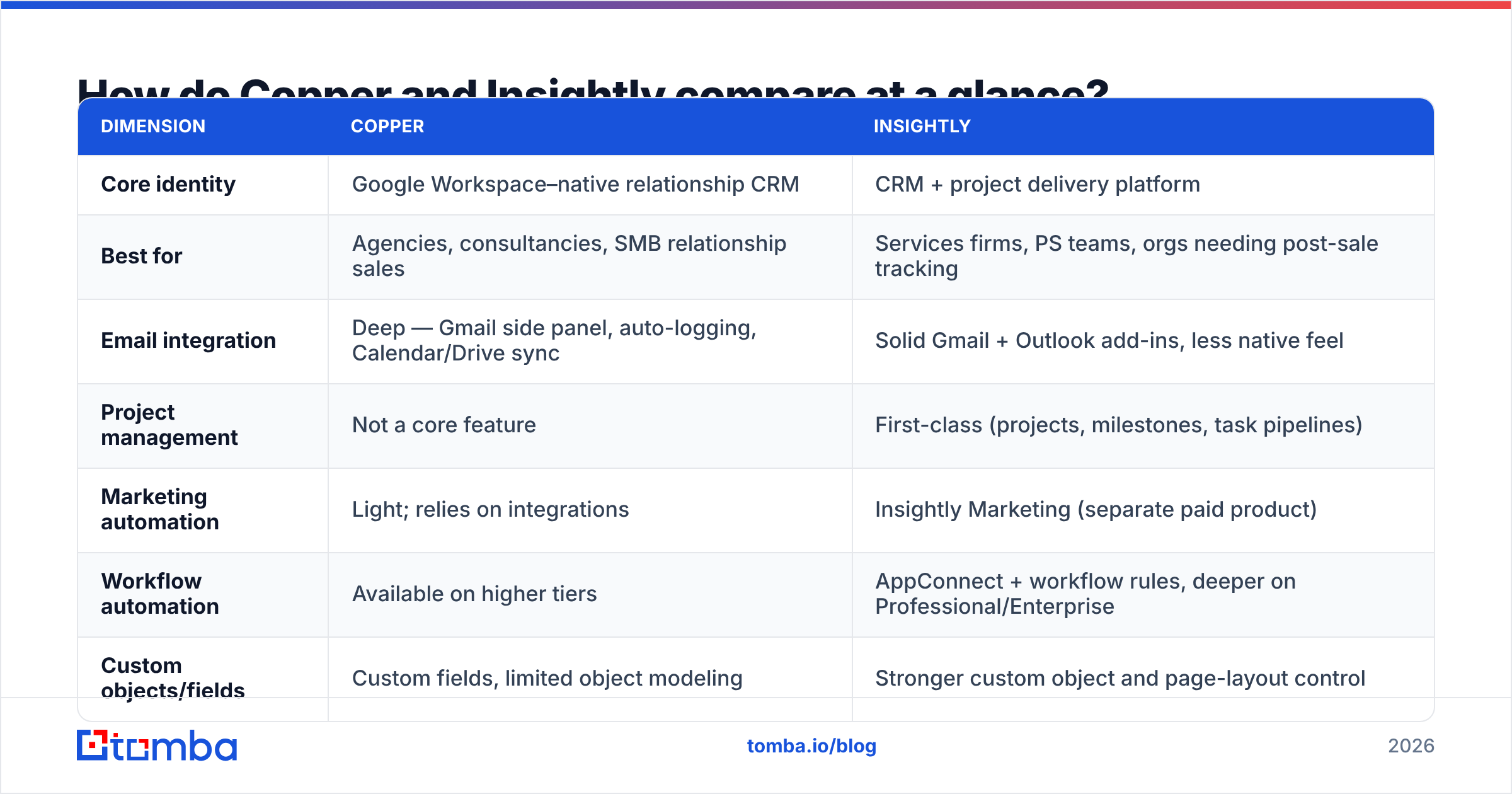Screen dimensions: 1512x794
Task: Select the Marketing automation row label
Action: pos(160,509)
